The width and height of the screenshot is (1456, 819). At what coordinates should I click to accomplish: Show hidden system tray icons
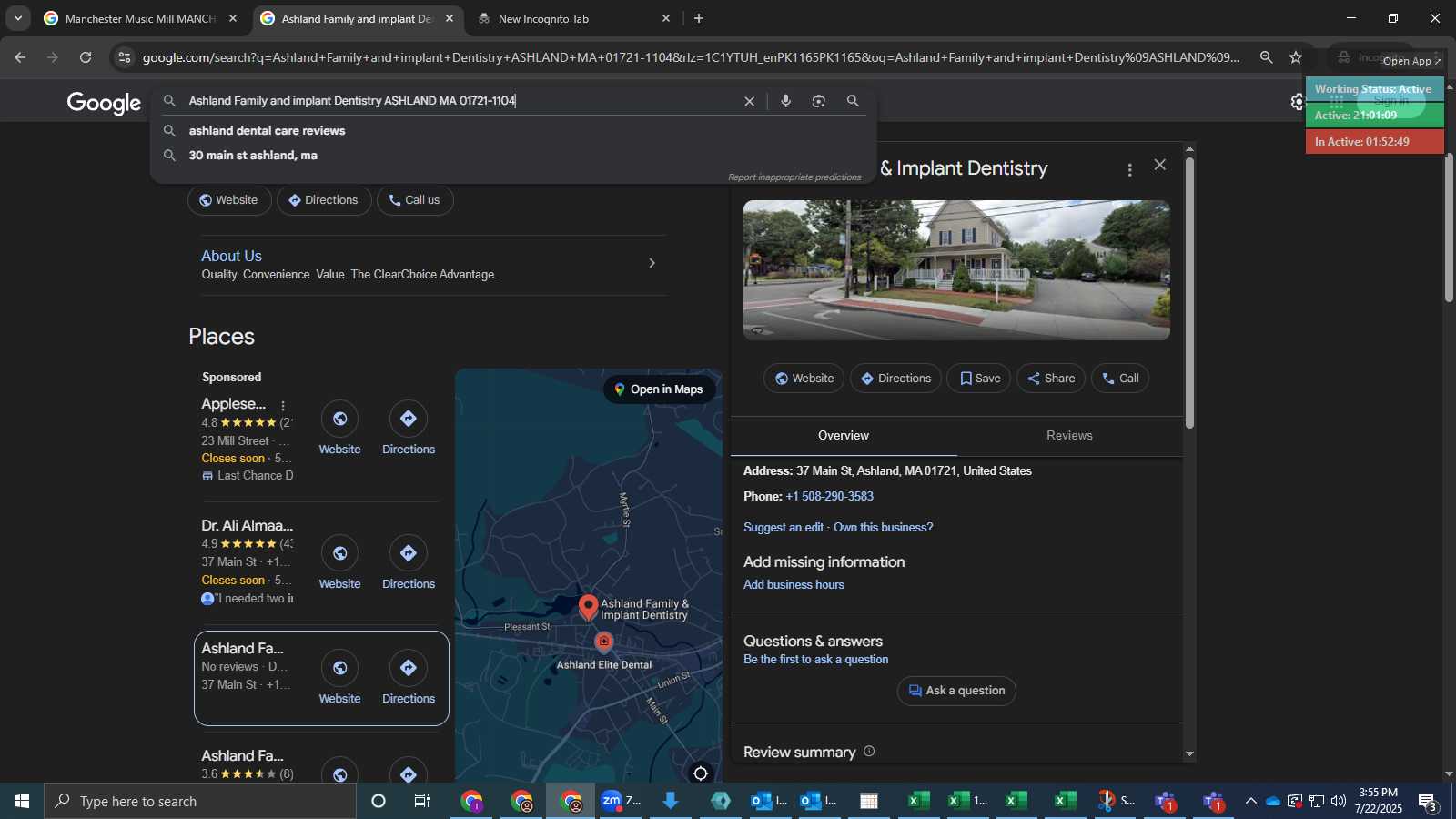point(1250,801)
